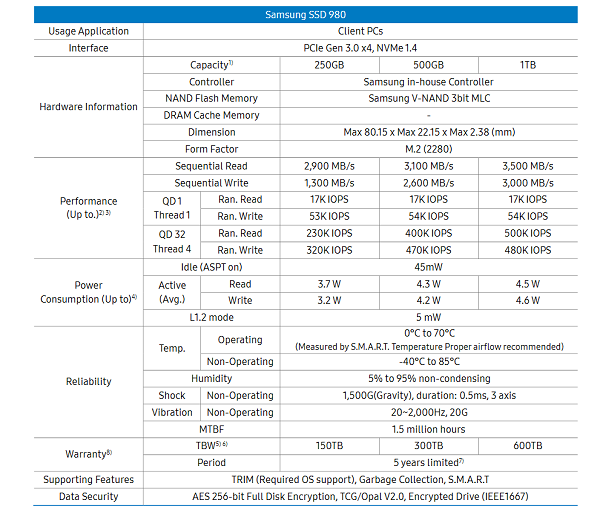600x506 pixels.
Task: Click the 3,000 MB/s sequential write value
Action: click(528, 183)
